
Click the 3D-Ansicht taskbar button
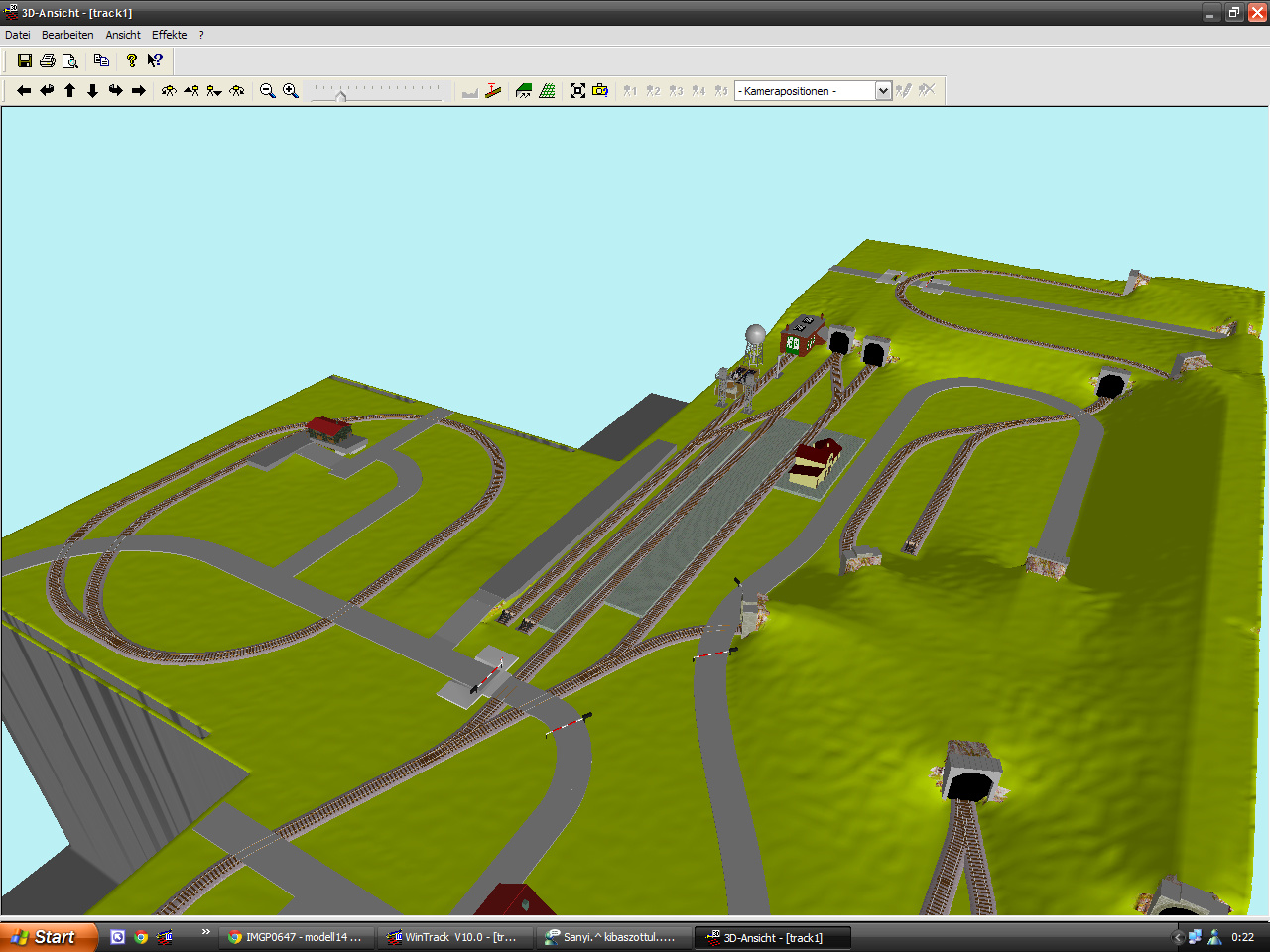pyautogui.click(x=772, y=937)
